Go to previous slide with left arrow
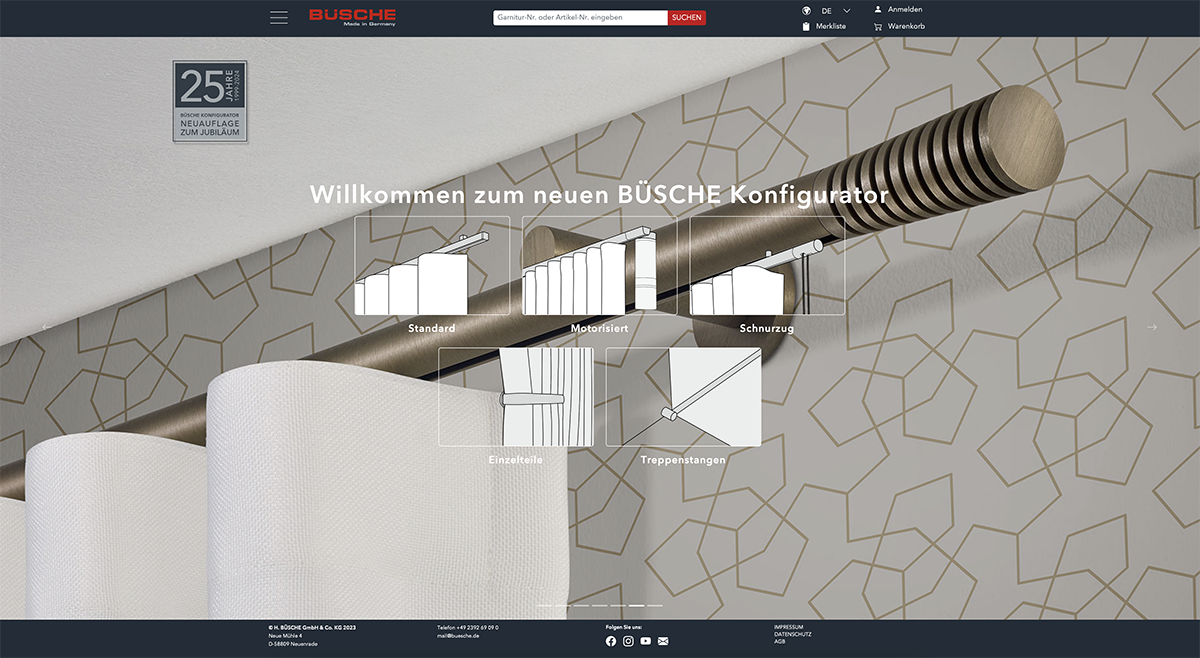 (47, 327)
